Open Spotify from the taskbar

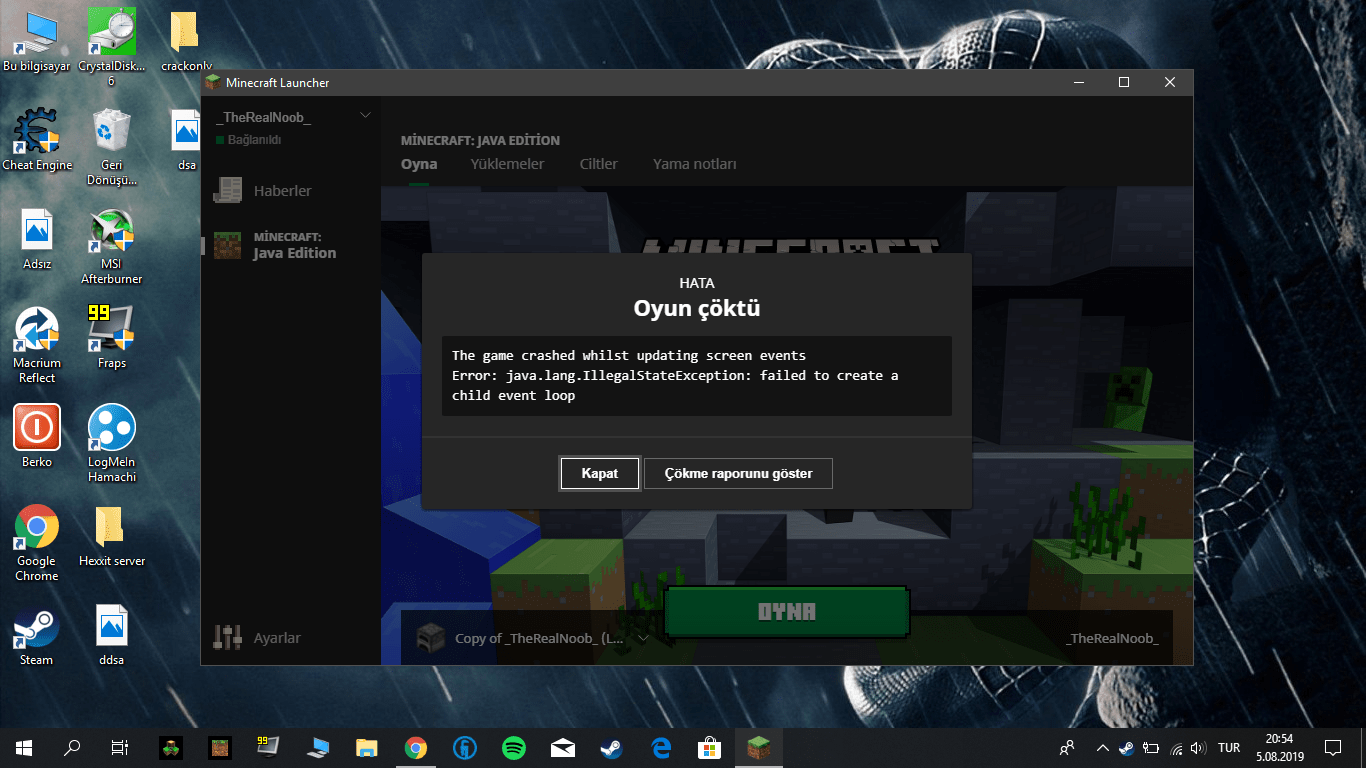tap(514, 747)
